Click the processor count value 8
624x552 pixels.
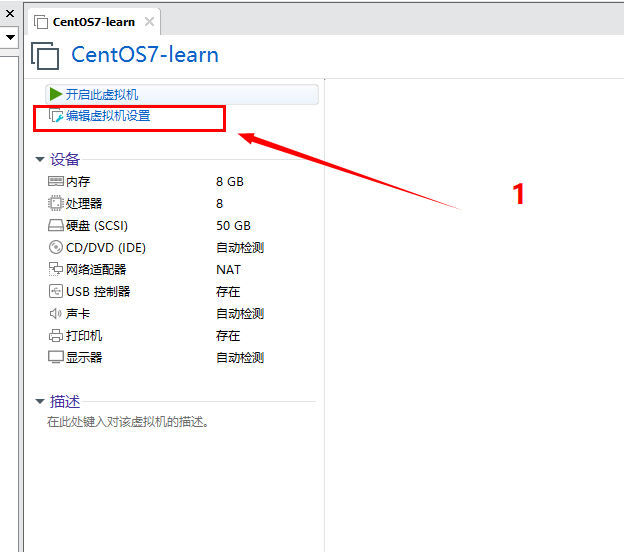(x=220, y=204)
